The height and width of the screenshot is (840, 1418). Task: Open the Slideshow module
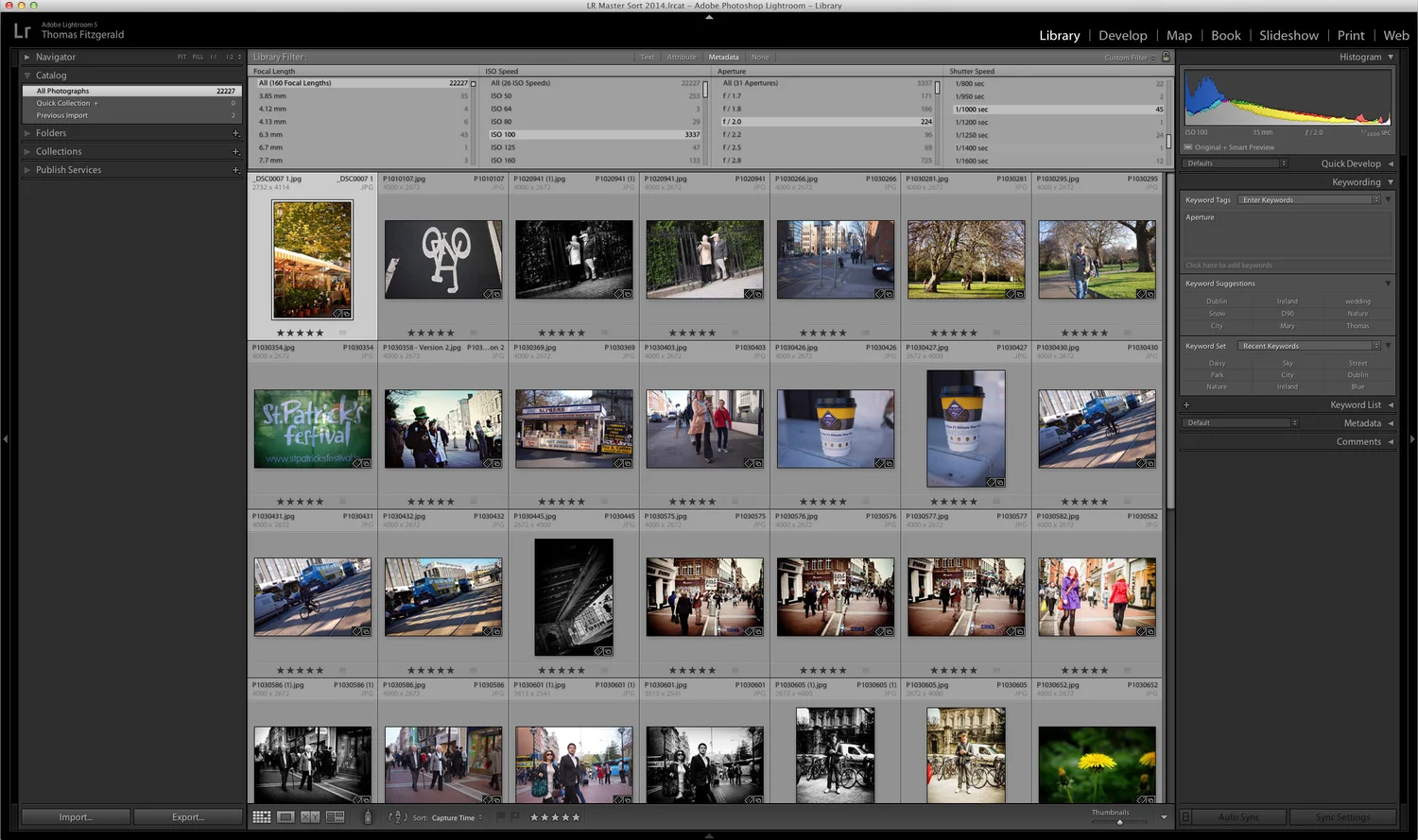tap(1288, 36)
